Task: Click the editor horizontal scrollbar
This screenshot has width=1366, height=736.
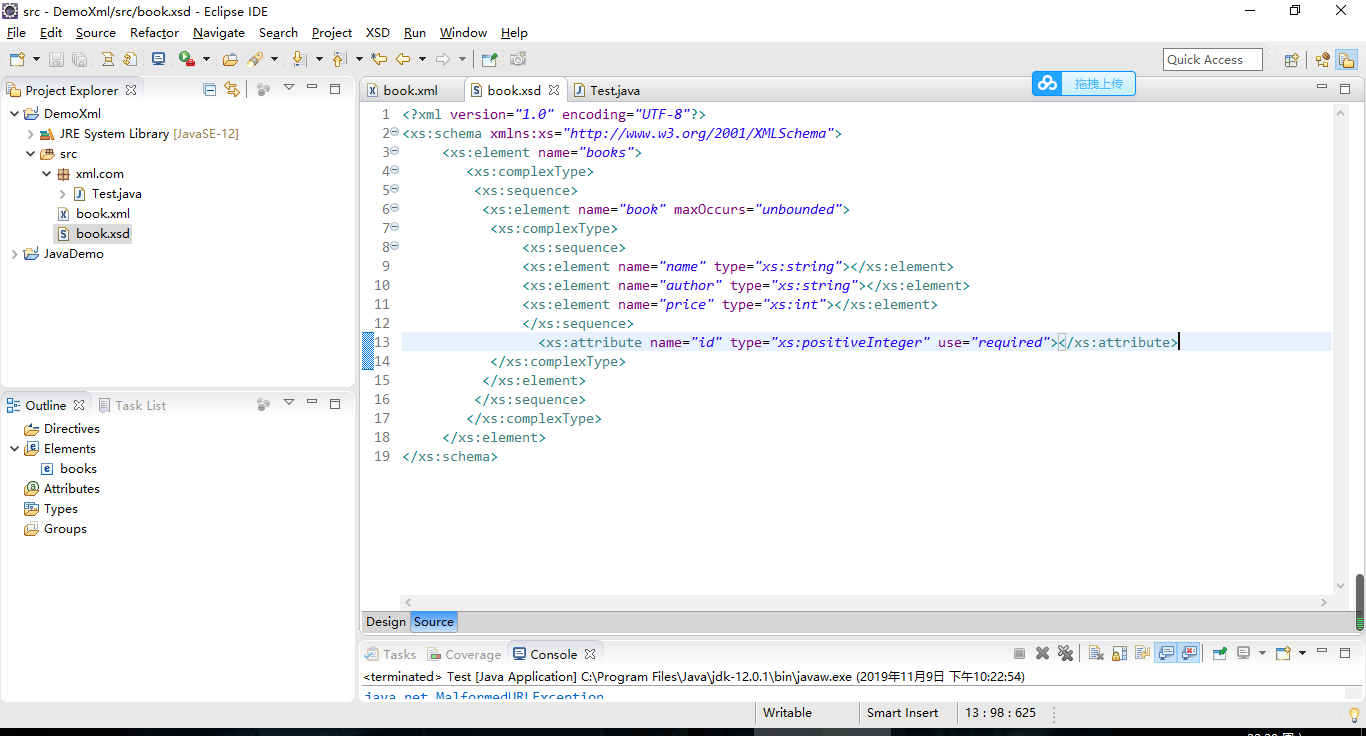Action: point(866,602)
